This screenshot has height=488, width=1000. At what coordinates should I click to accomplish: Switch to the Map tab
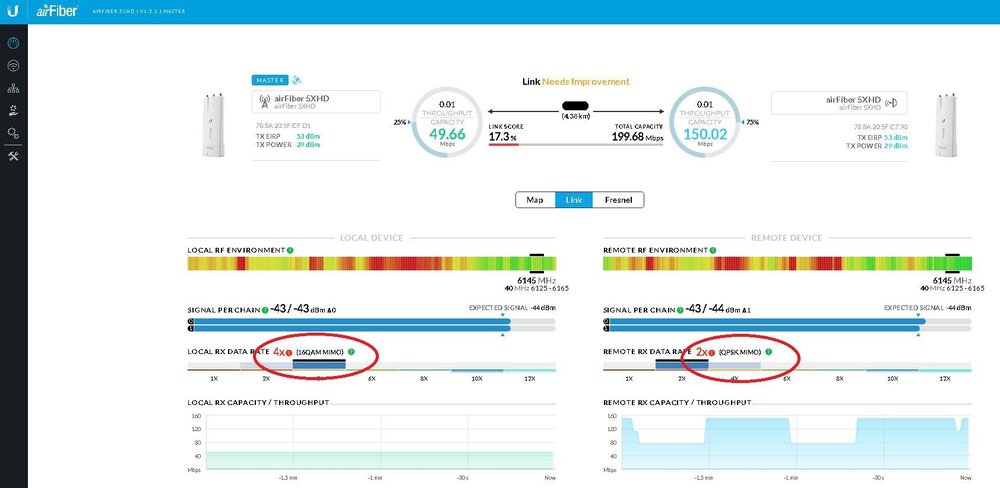pyautogui.click(x=534, y=200)
